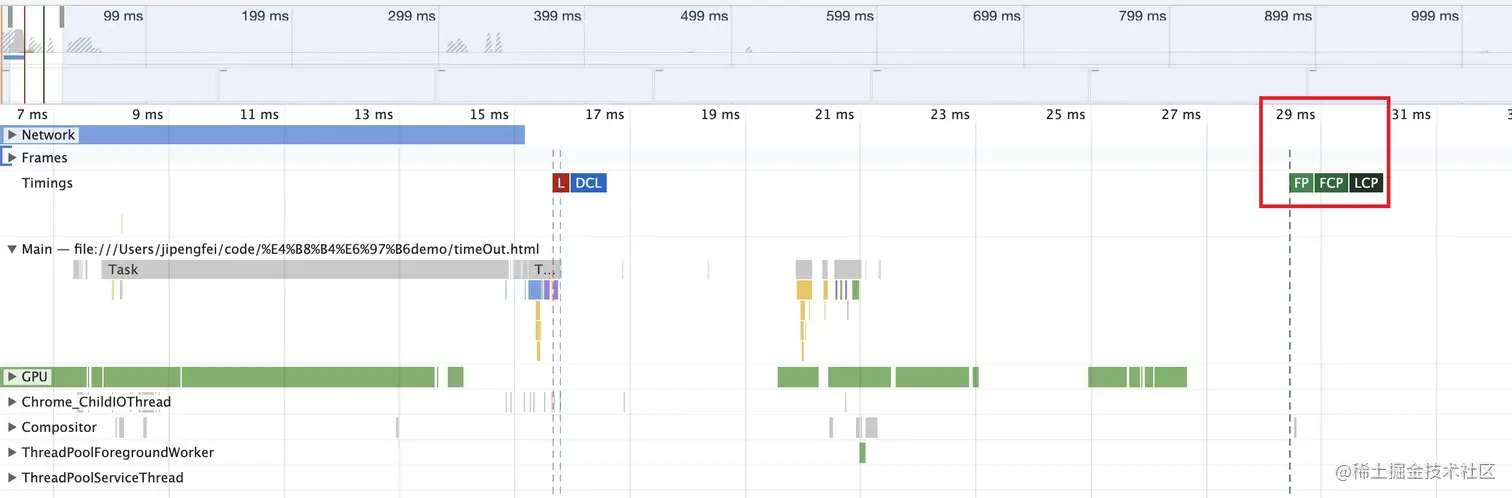Select the red L load marker
Image resolution: width=1512 pixels, height=498 pixels.
(561, 183)
